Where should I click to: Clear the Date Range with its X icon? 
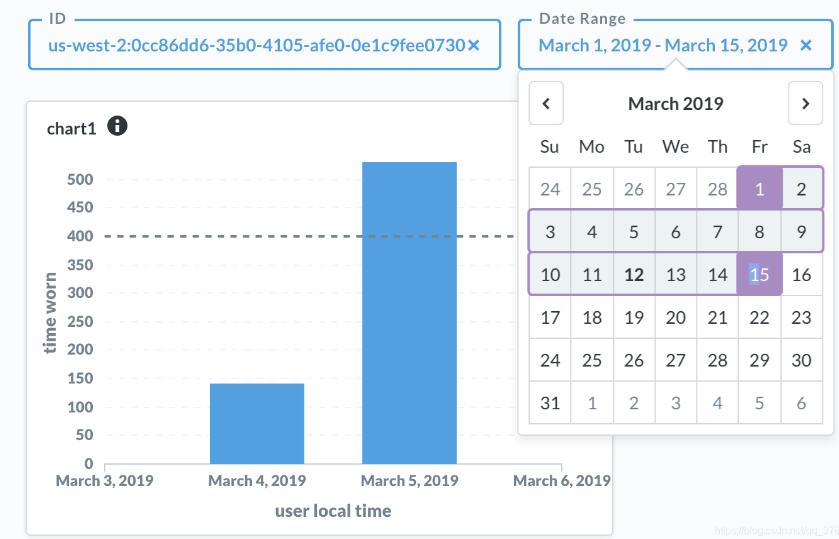coord(806,45)
